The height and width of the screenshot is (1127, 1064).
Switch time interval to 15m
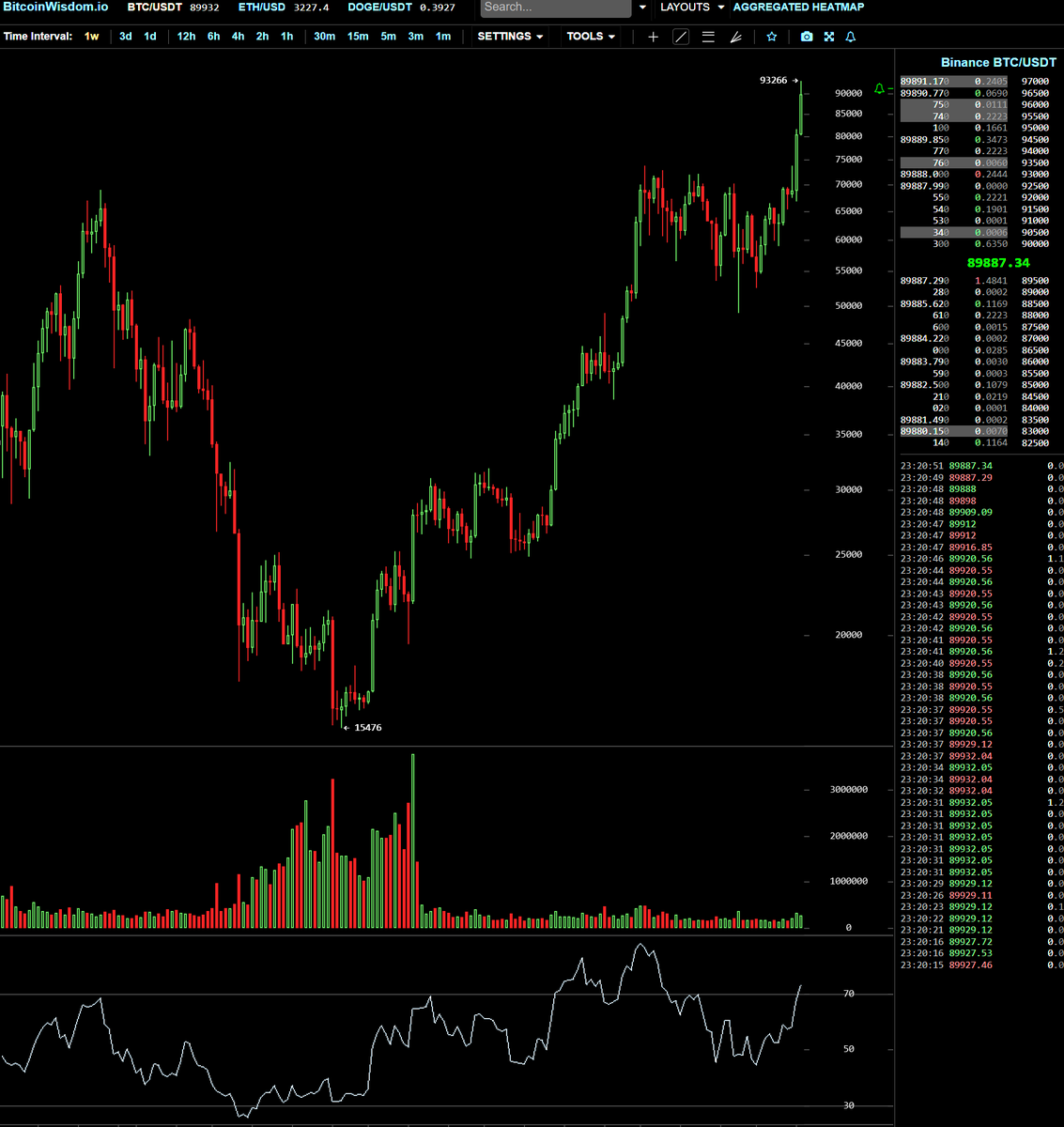(358, 37)
